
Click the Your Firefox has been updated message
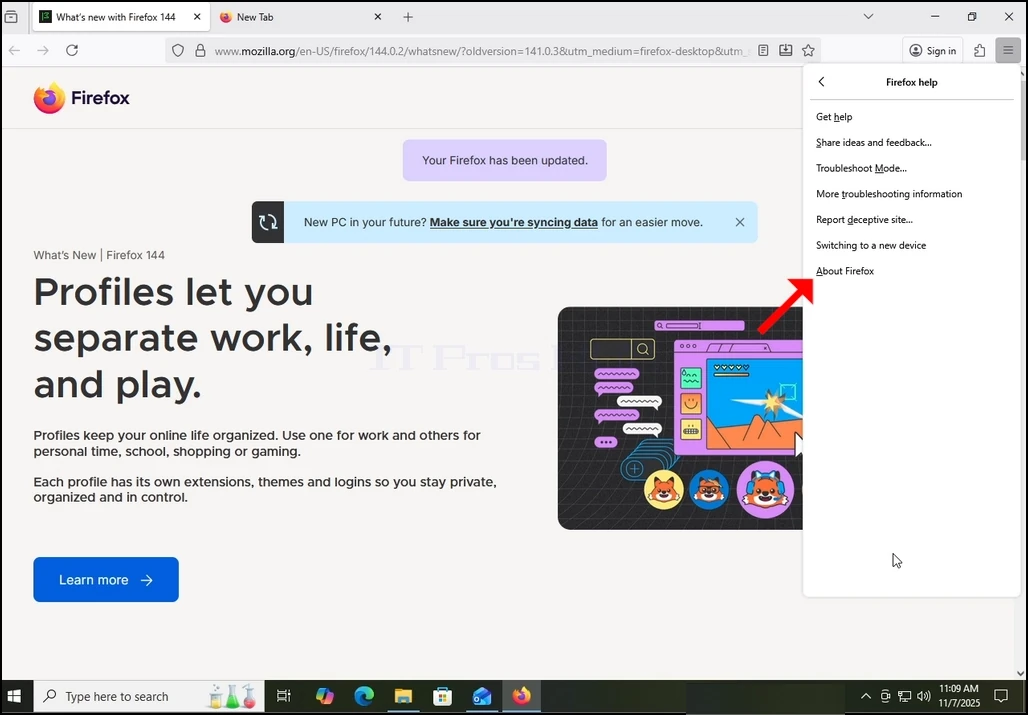505,160
